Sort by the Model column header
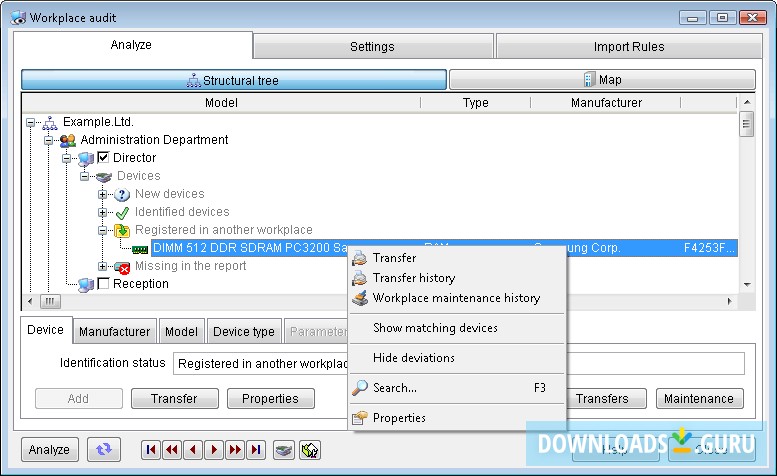 [x=221, y=103]
